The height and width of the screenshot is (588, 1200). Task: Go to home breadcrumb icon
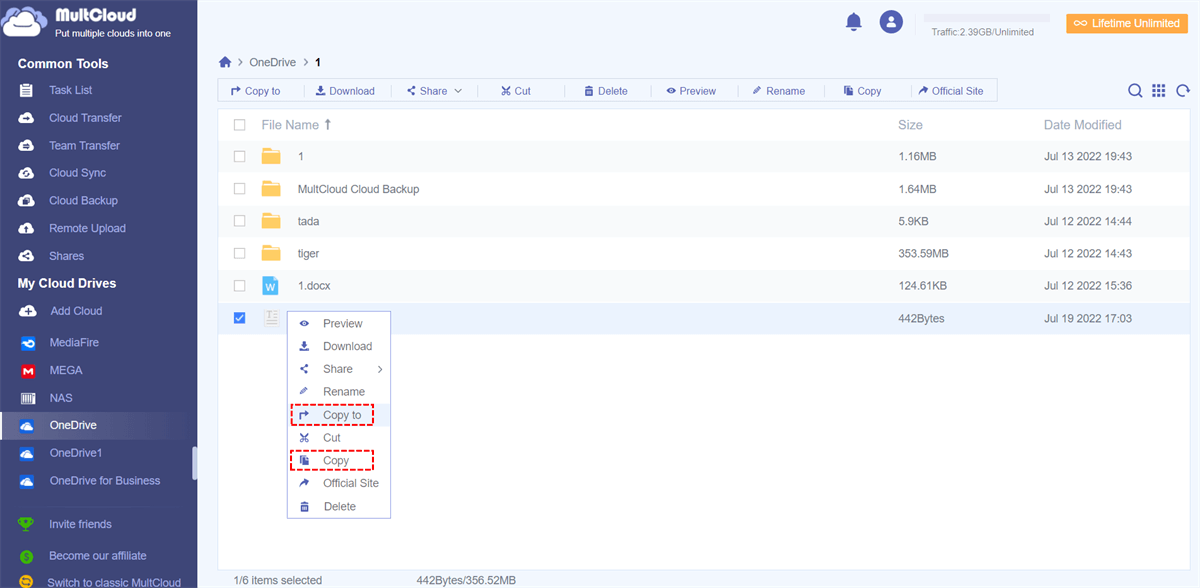226,62
